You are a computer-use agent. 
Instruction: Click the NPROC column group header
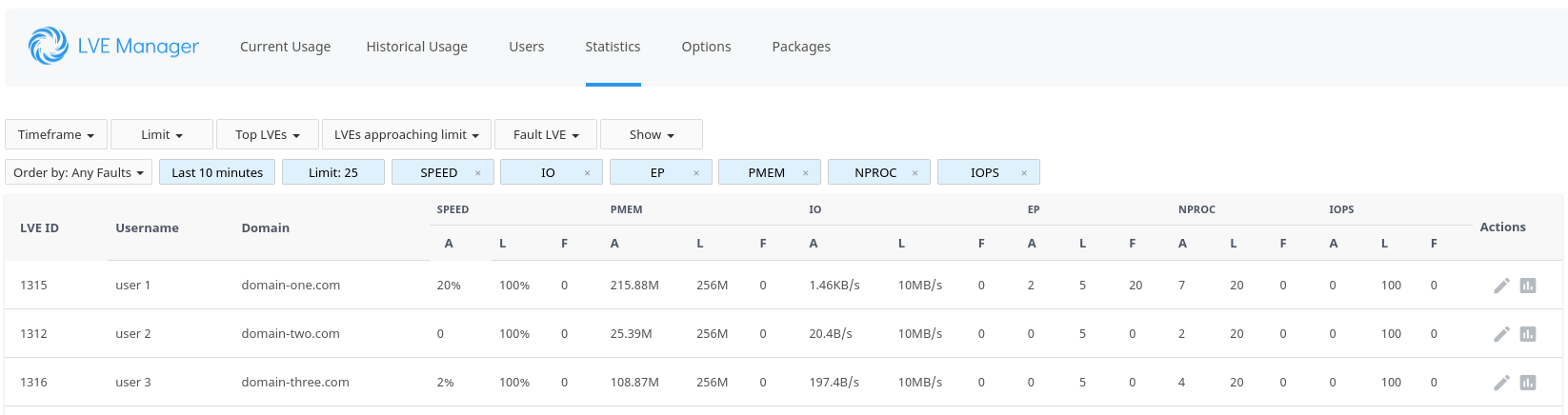(1196, 209)
